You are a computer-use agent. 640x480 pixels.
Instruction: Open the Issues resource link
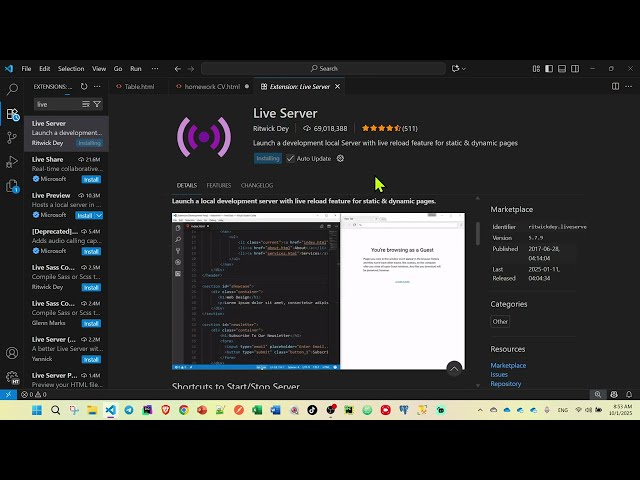tap(499, 374)
